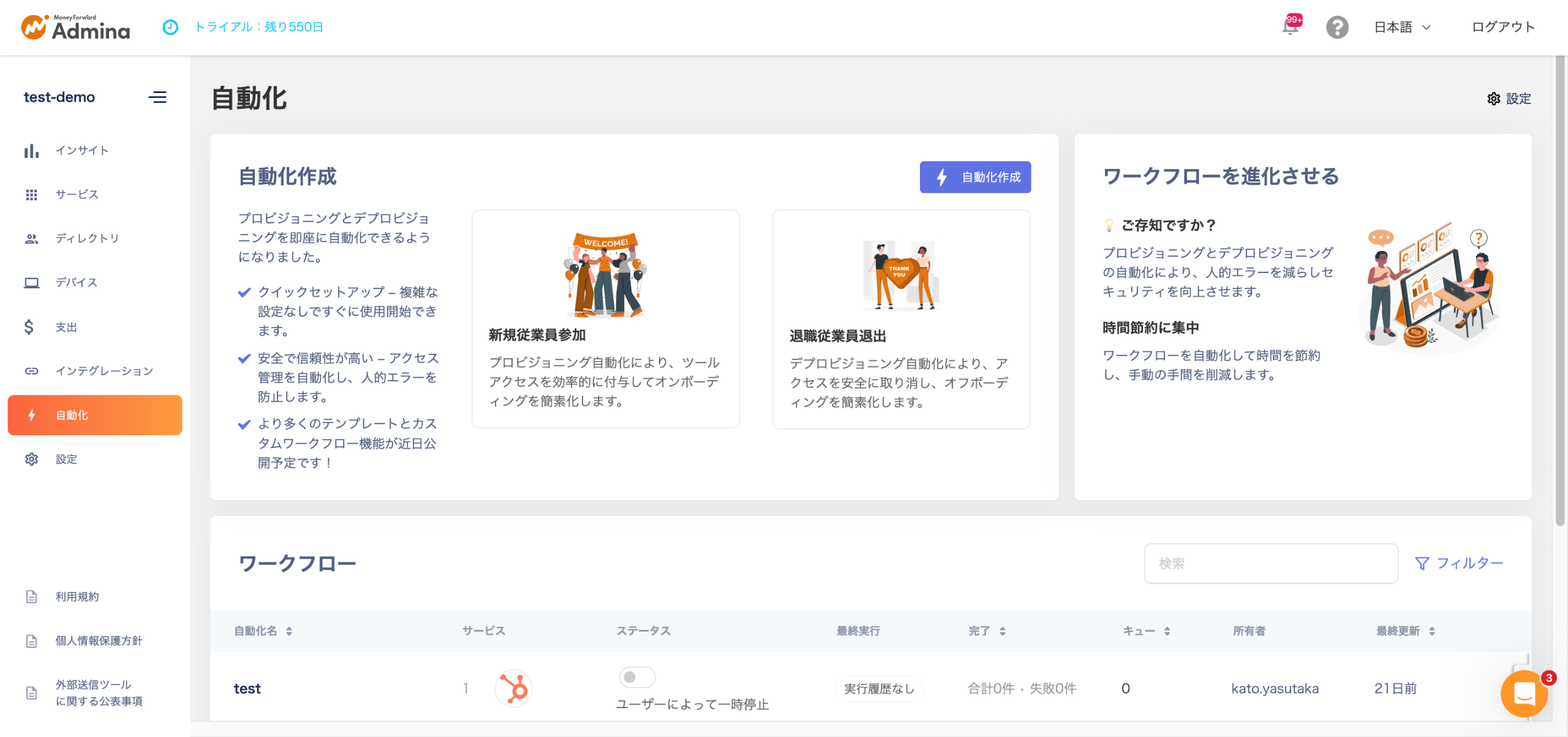The width and height of the screenshot is (1568, 737).
Task: Open the 日本語 language dropdown
Action: click(1402, 28)
